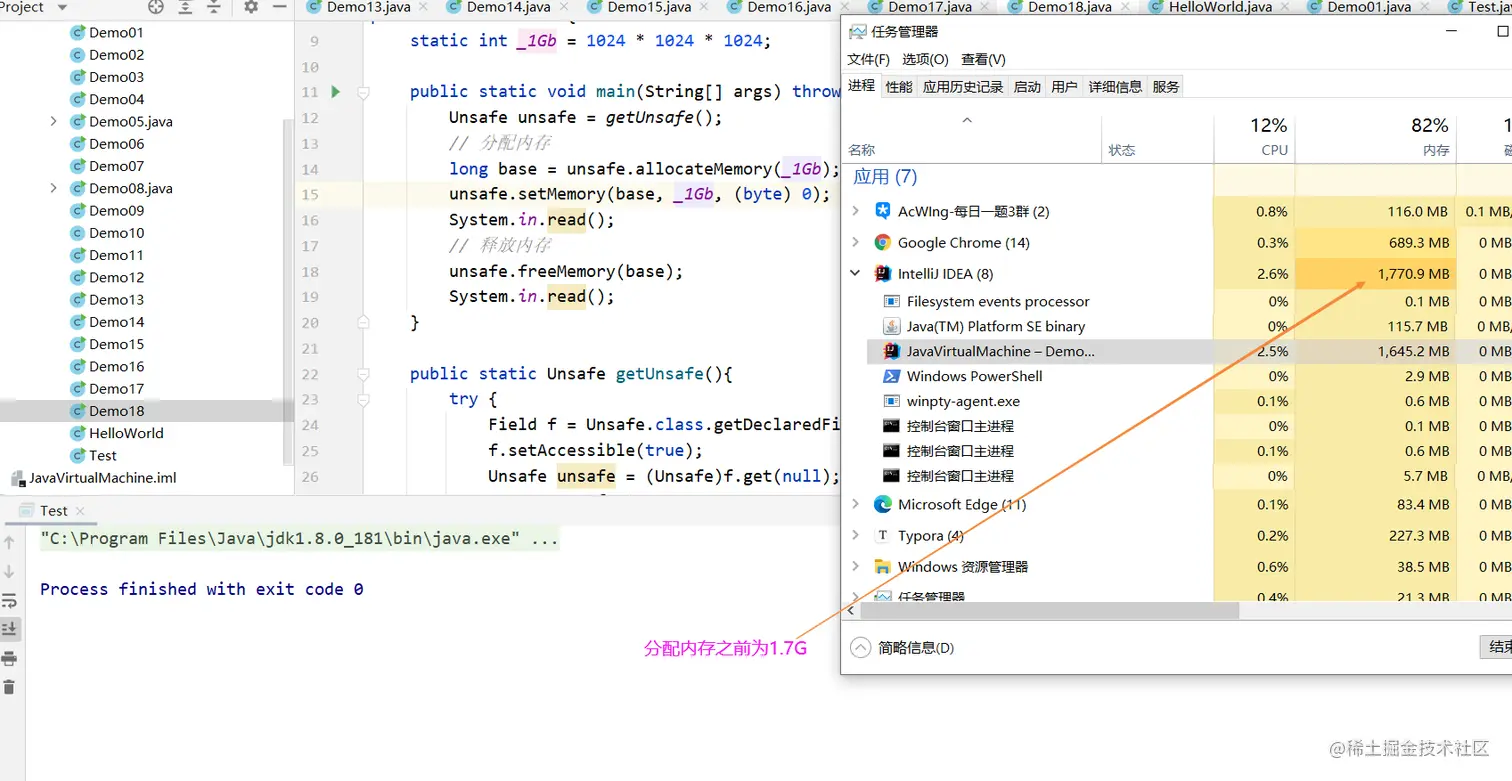Screen dimensions: 1512x781
Task: Toggle soft-wrap in the Run console
Action: click(9, 601)
